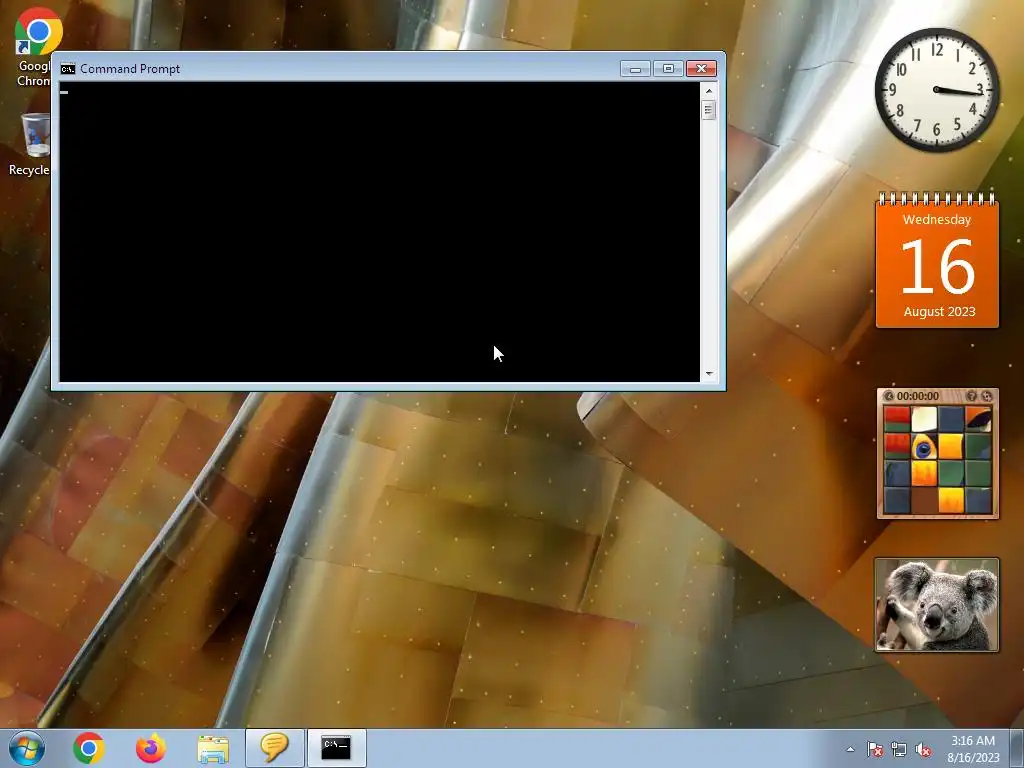The height and width of the screenshot is (768, 1024).
Task: Open the yellow chat bubble taskbar app
Action: (274, 748)
